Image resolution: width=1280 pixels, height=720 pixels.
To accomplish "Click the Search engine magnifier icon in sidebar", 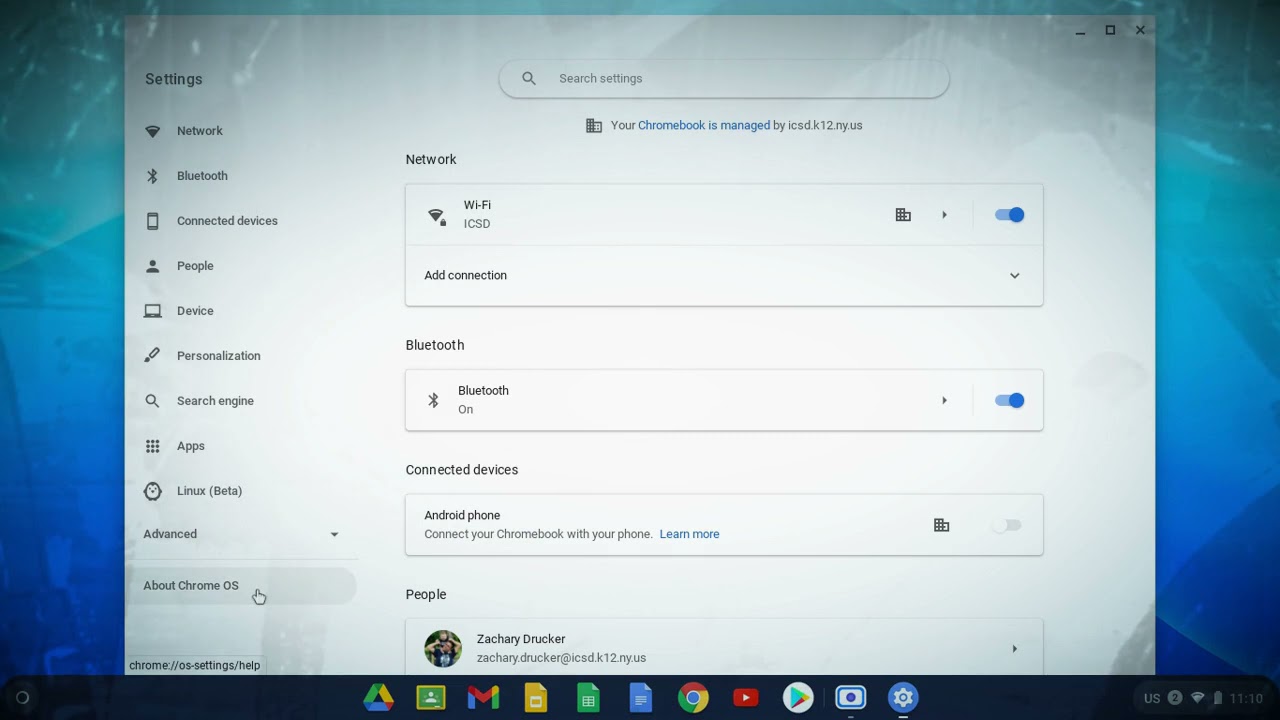I will coord(152,401).
